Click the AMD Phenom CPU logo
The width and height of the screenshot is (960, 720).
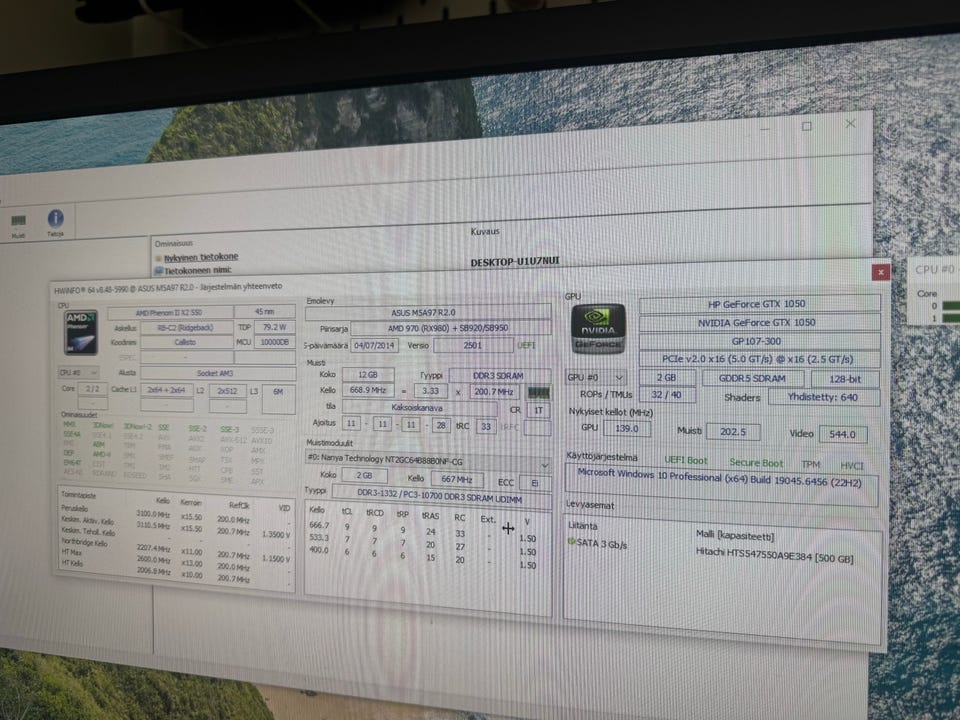coord(81,332)
